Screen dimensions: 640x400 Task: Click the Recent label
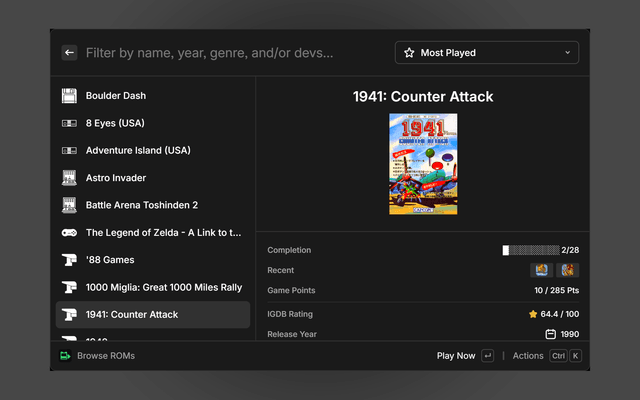coord(280,270)
